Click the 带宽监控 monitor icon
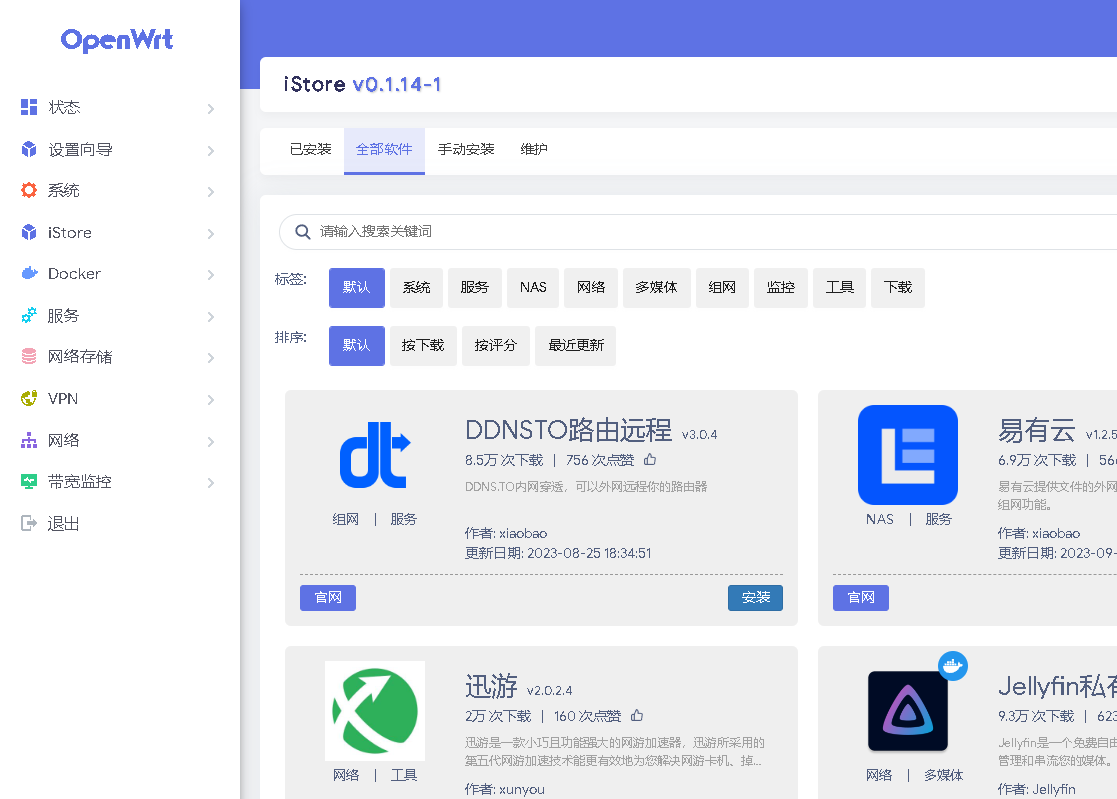Viewport: 1117px width, 799px height. click(29, 481)
